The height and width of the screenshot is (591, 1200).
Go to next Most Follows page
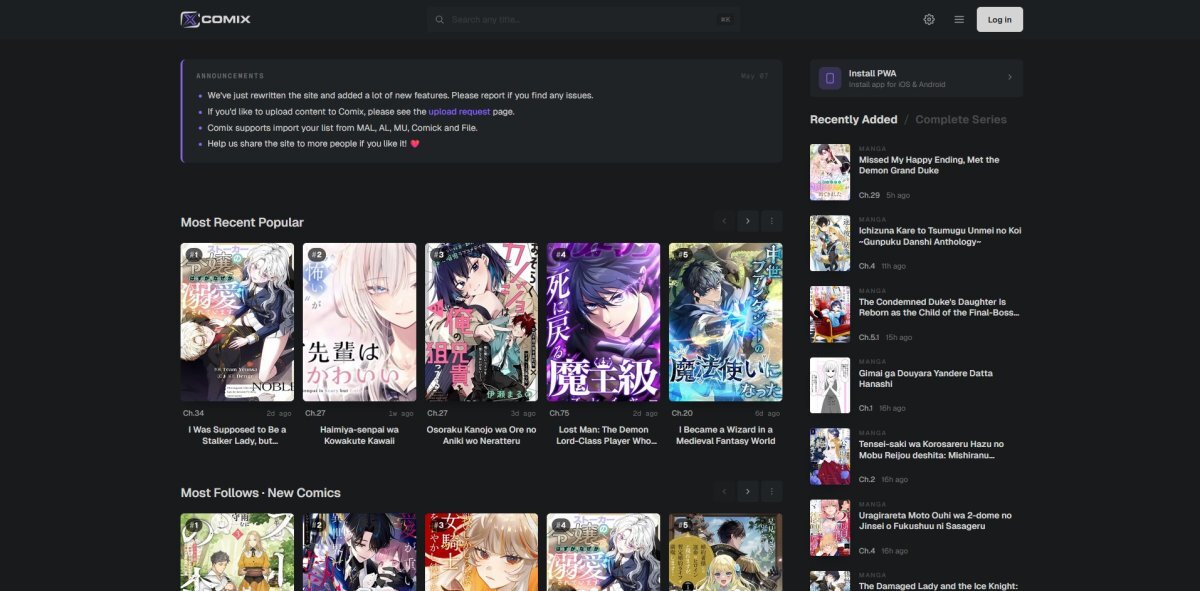(x=747, y=491)
